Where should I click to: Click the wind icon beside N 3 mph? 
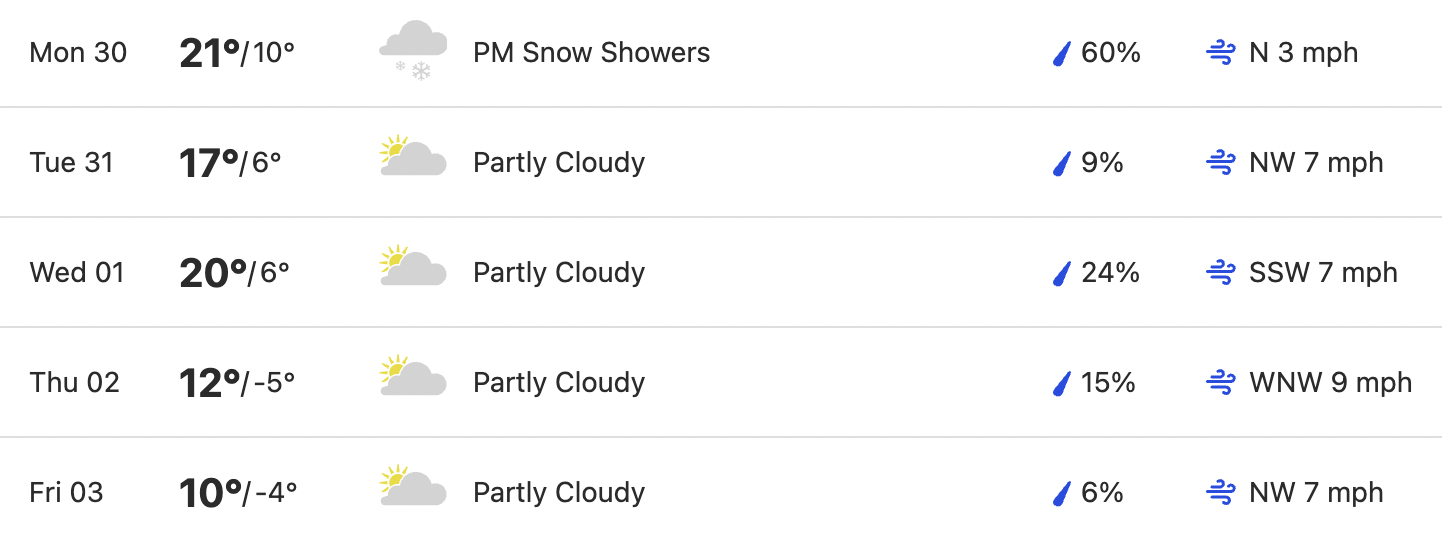coord(1221,53)
